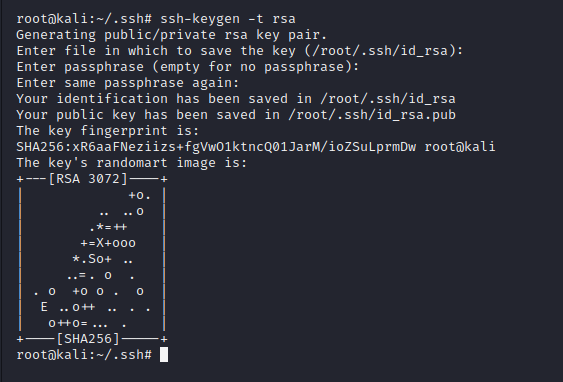Image resolution: width=563 pixels, height=382 pixels.
Task: Click the 'Enter same passphrase again' line
Action: [128, 83]
